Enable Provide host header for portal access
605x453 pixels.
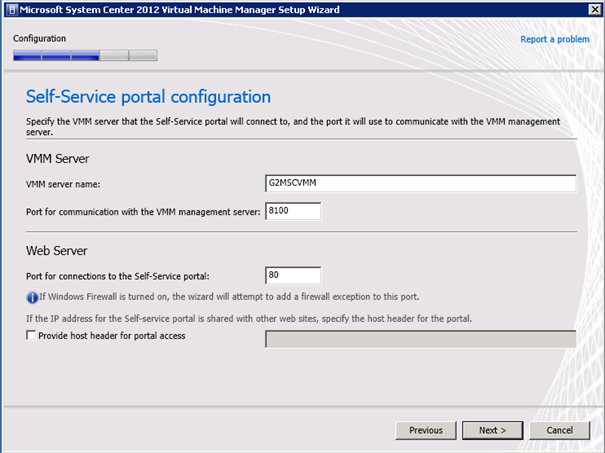pyautogui.click(x=31, y=335)
